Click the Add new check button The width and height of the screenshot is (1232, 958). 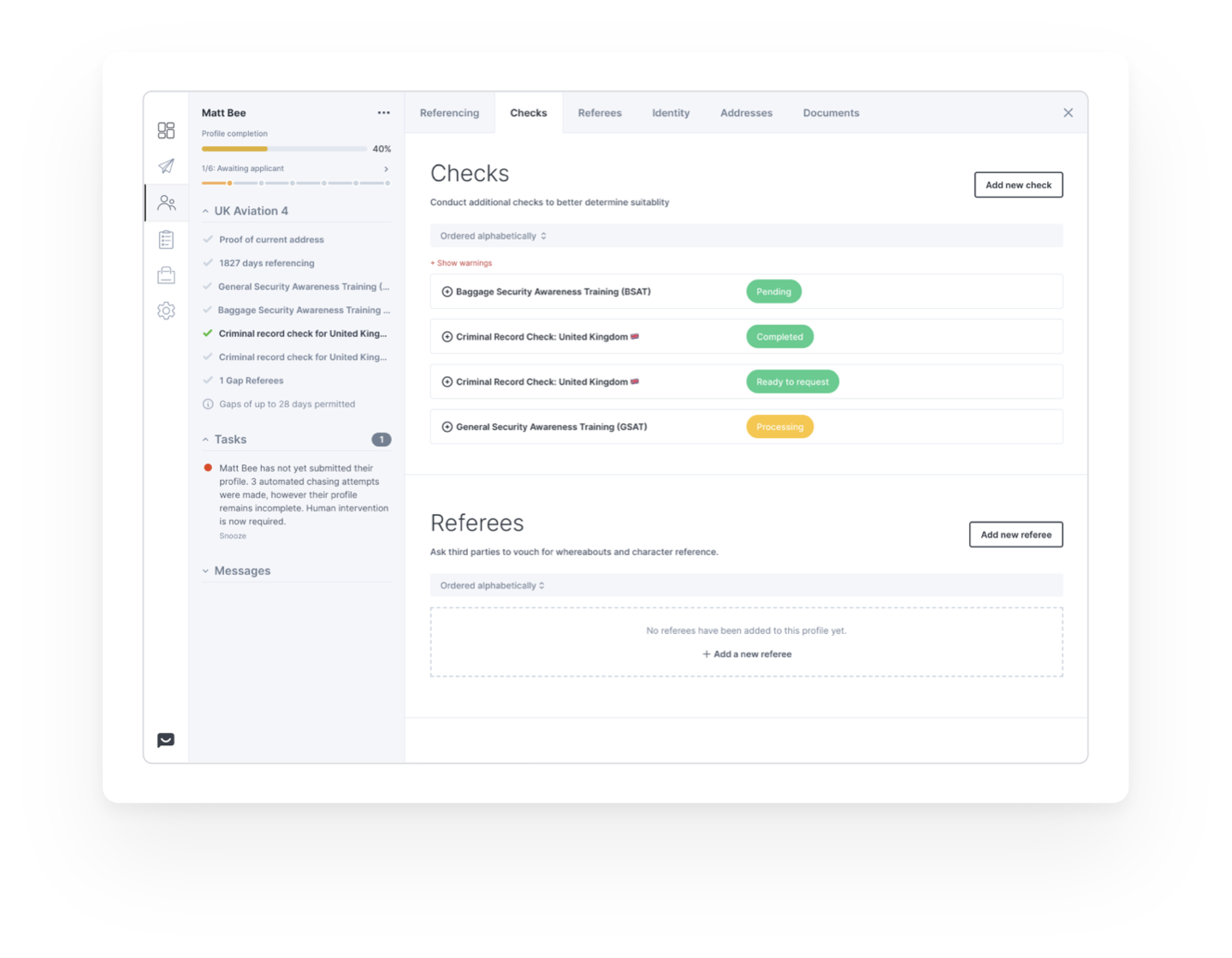coord(1018,185)
